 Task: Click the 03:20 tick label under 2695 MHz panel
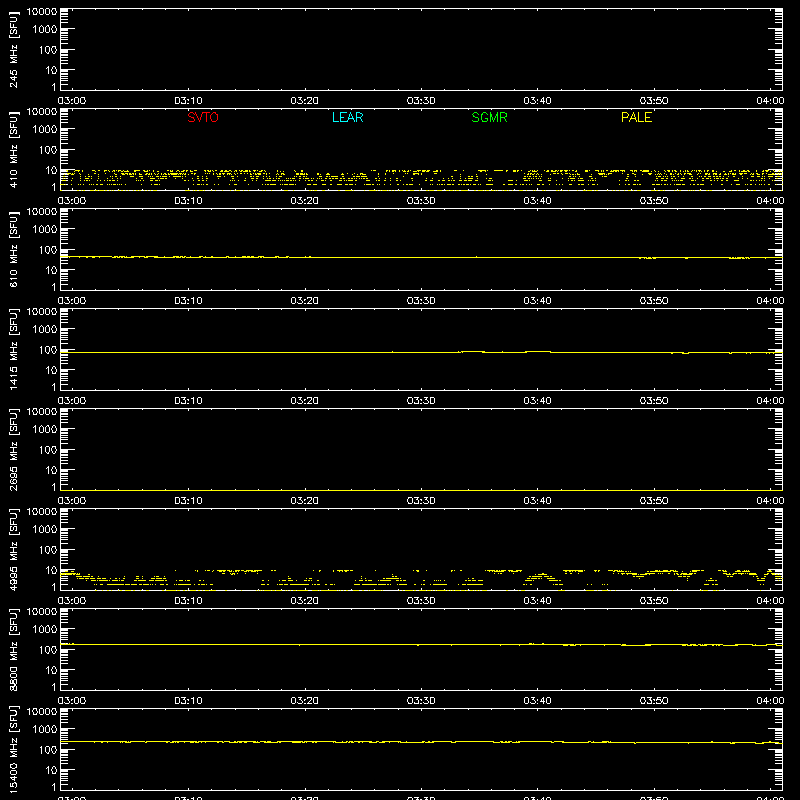(x=305, y=501)
